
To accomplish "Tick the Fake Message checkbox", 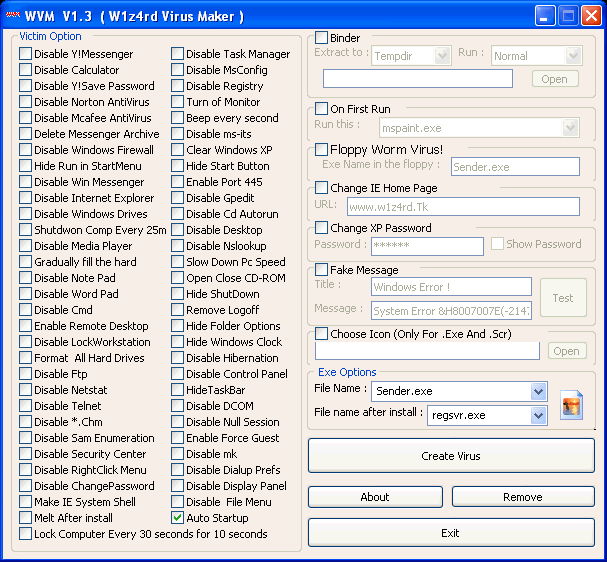I will [322, 270].
